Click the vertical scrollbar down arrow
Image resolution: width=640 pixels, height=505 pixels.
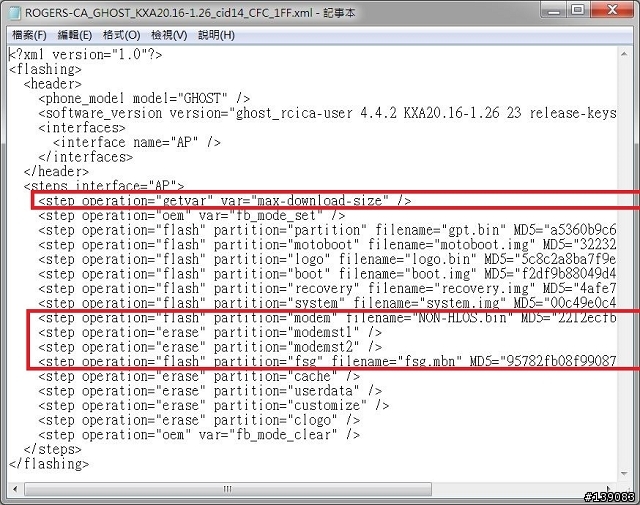click(x=624, y=474)
